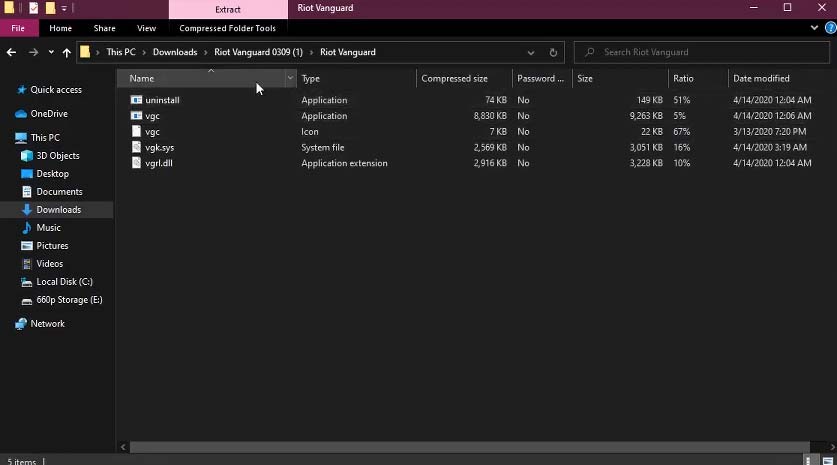Image resolution: width=837 pixels, height=465 pixels.
Task: Switch to the Large icons view
Action: (x=827, y=461)
